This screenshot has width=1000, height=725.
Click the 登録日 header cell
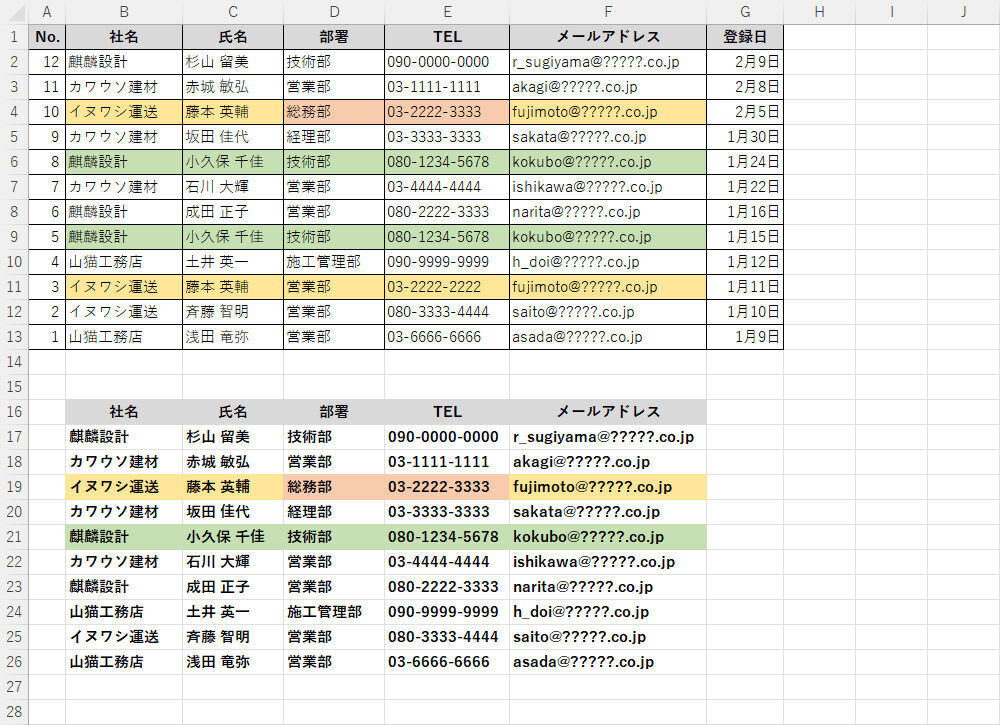click(x=745, y=37)
